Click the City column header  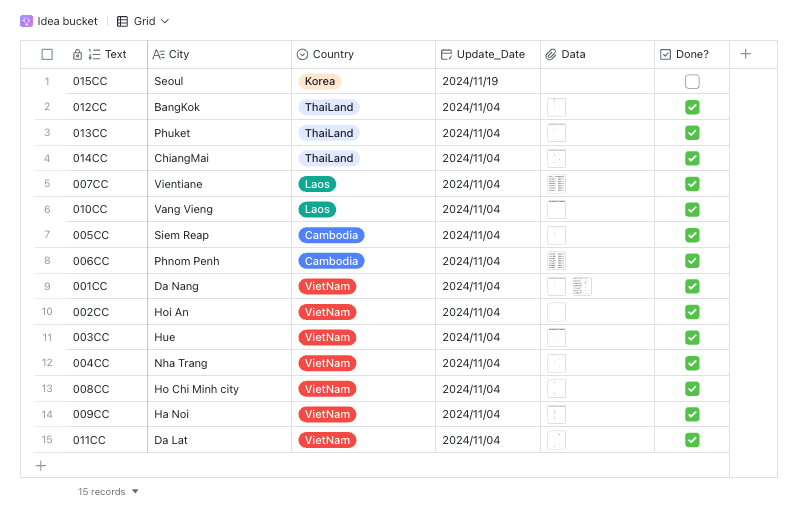pos(219,54)
